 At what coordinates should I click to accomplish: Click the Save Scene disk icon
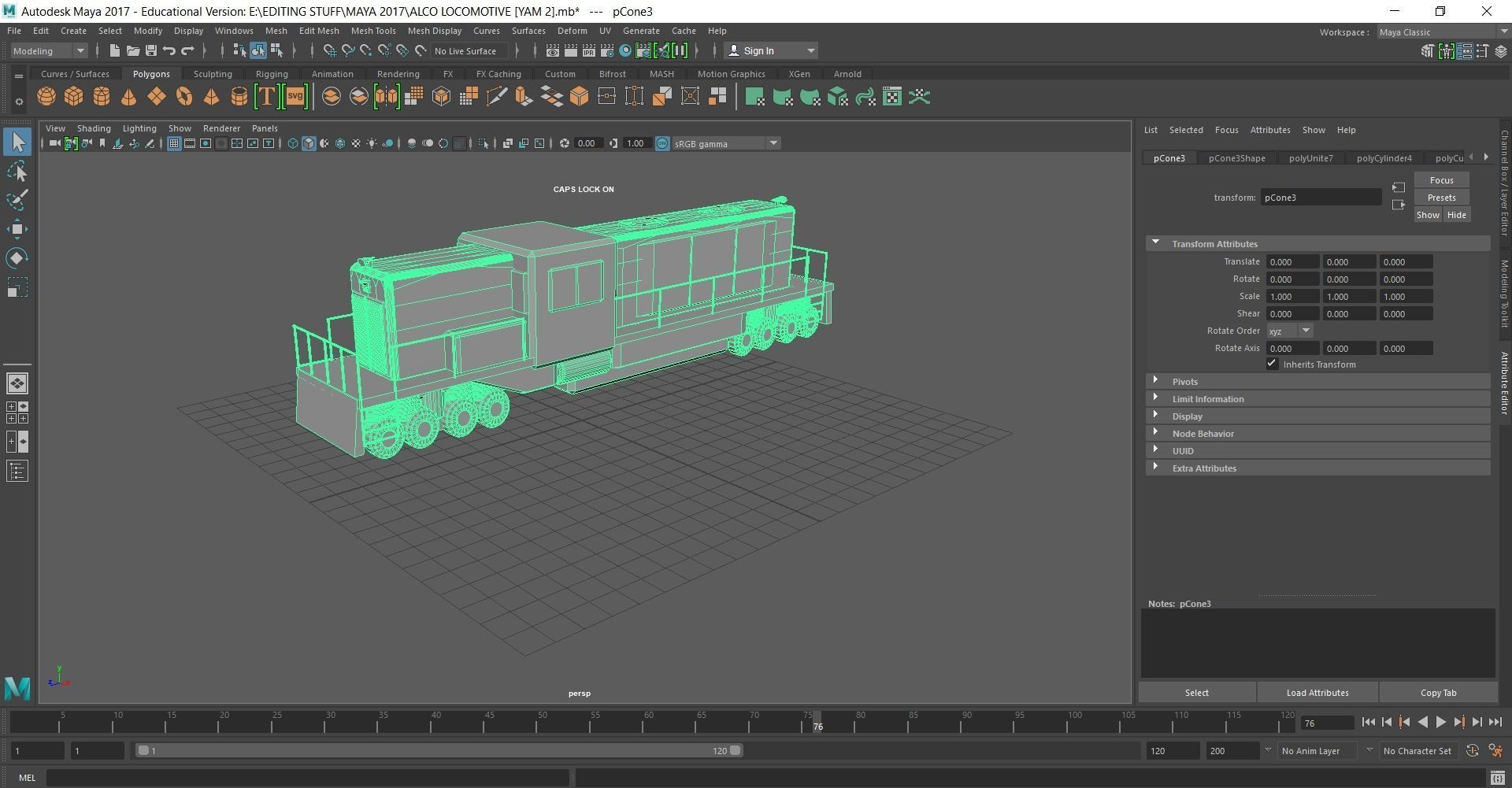coord(150,50)
